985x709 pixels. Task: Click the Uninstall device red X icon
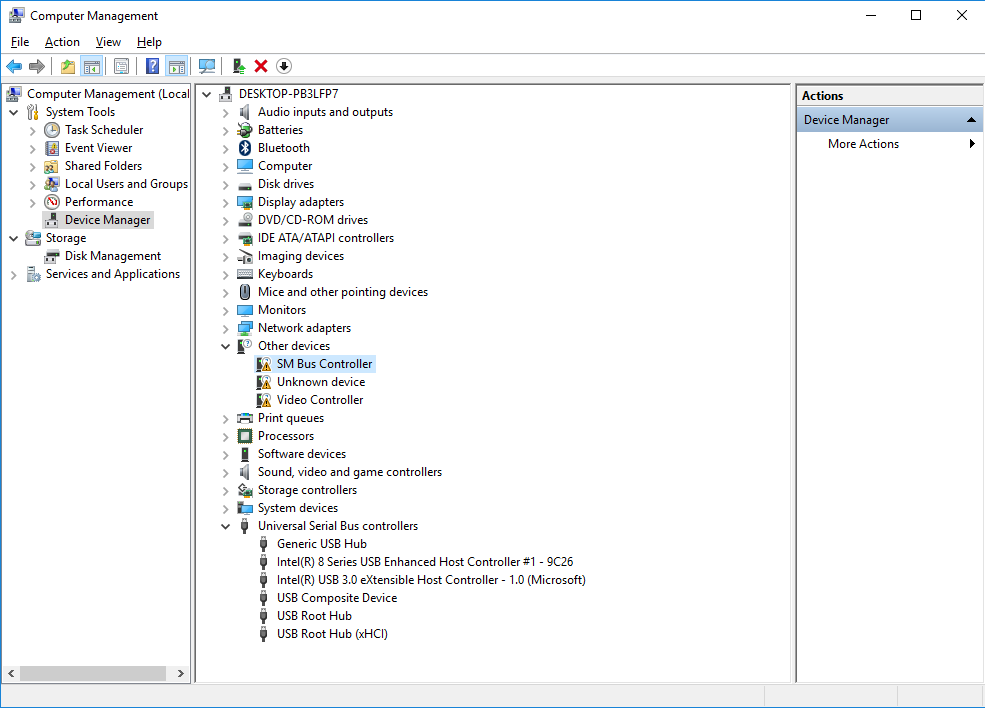pos(260,66)
